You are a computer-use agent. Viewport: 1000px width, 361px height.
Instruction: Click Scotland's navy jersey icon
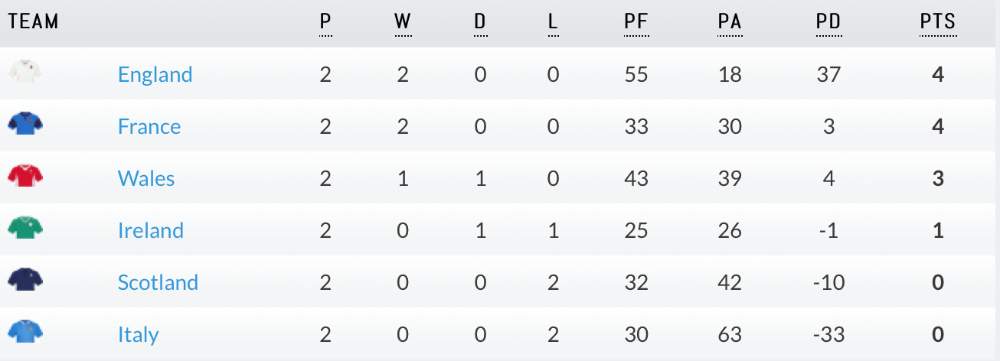click(26, 279)
